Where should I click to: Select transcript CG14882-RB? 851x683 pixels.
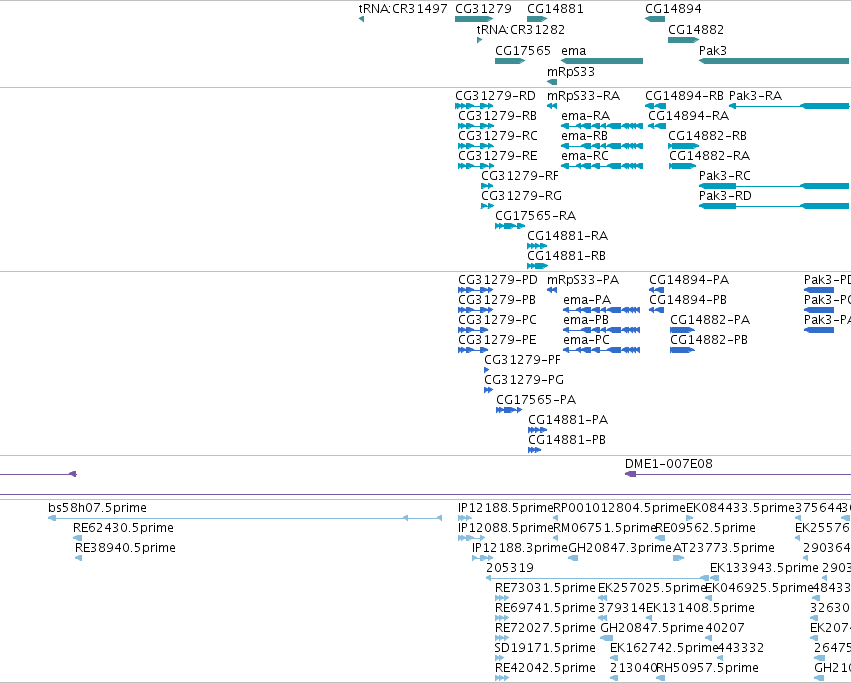point(707,136)
